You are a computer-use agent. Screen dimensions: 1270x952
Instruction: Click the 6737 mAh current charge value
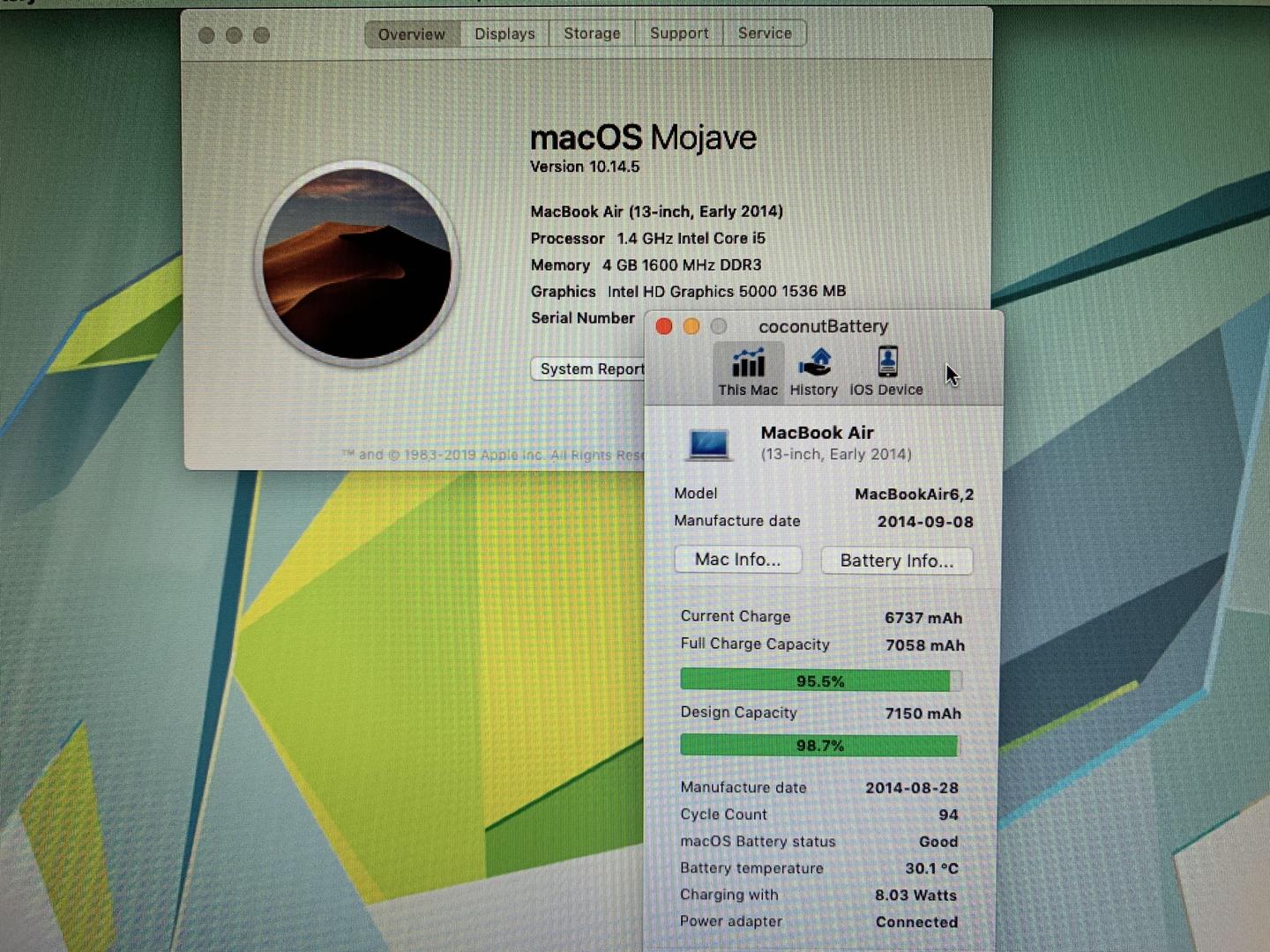923,618
